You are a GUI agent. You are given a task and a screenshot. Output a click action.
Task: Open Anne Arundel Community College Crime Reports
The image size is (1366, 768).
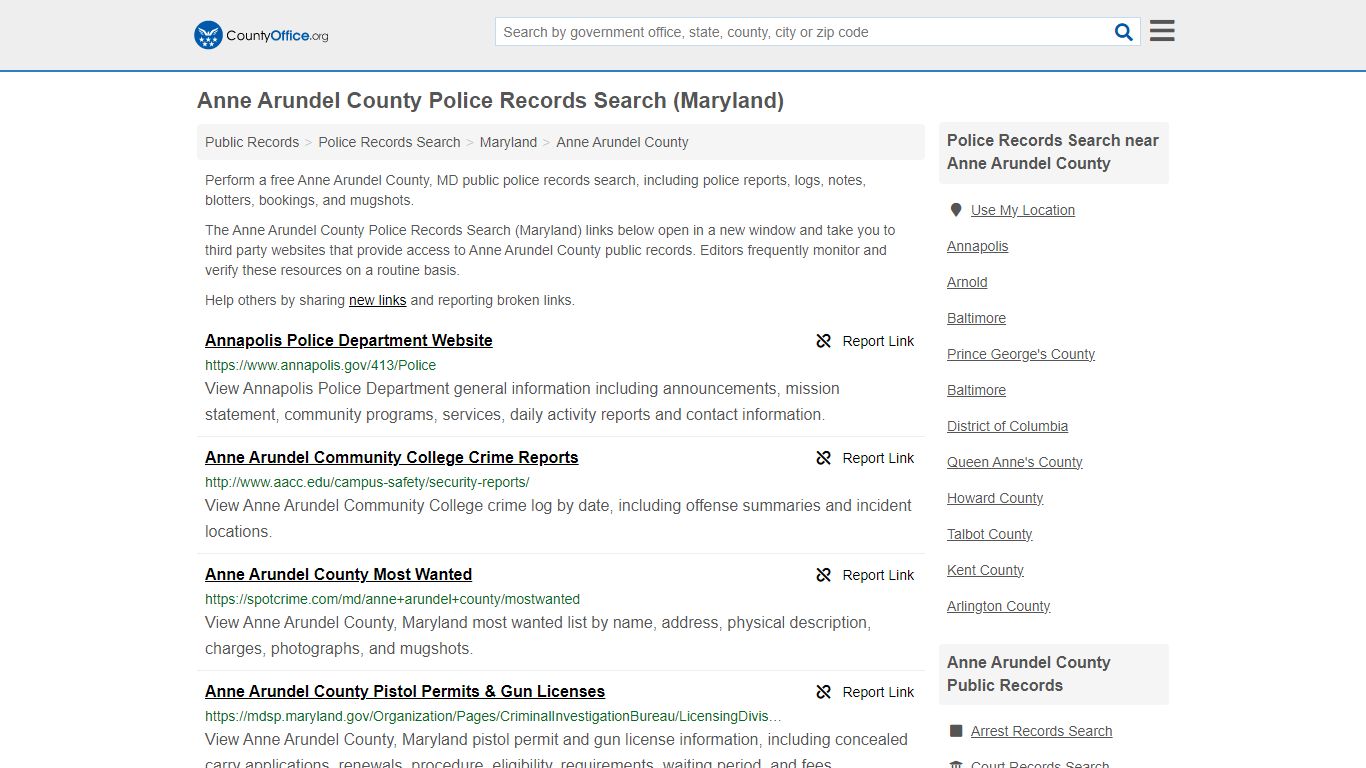(391, 457)
